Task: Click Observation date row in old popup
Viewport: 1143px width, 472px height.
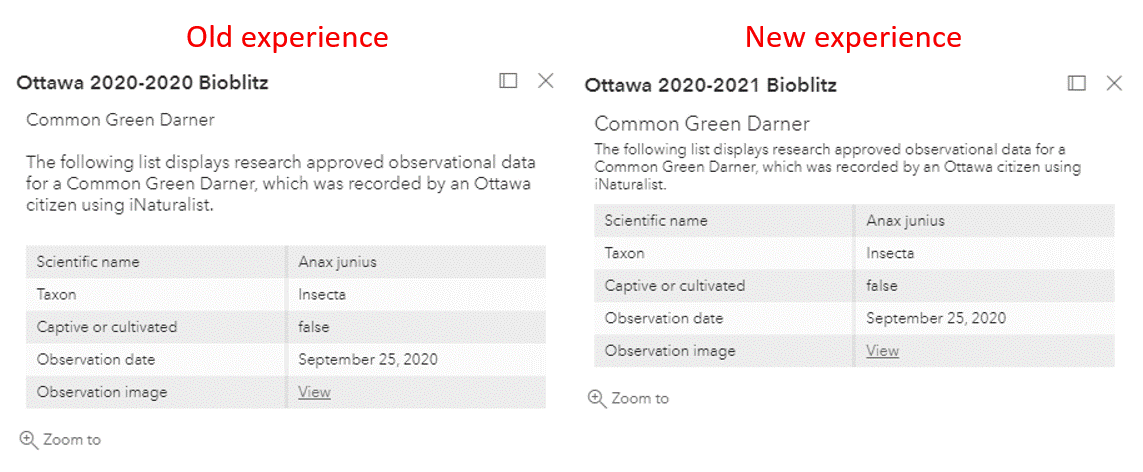Action: [x=96, y=360]
